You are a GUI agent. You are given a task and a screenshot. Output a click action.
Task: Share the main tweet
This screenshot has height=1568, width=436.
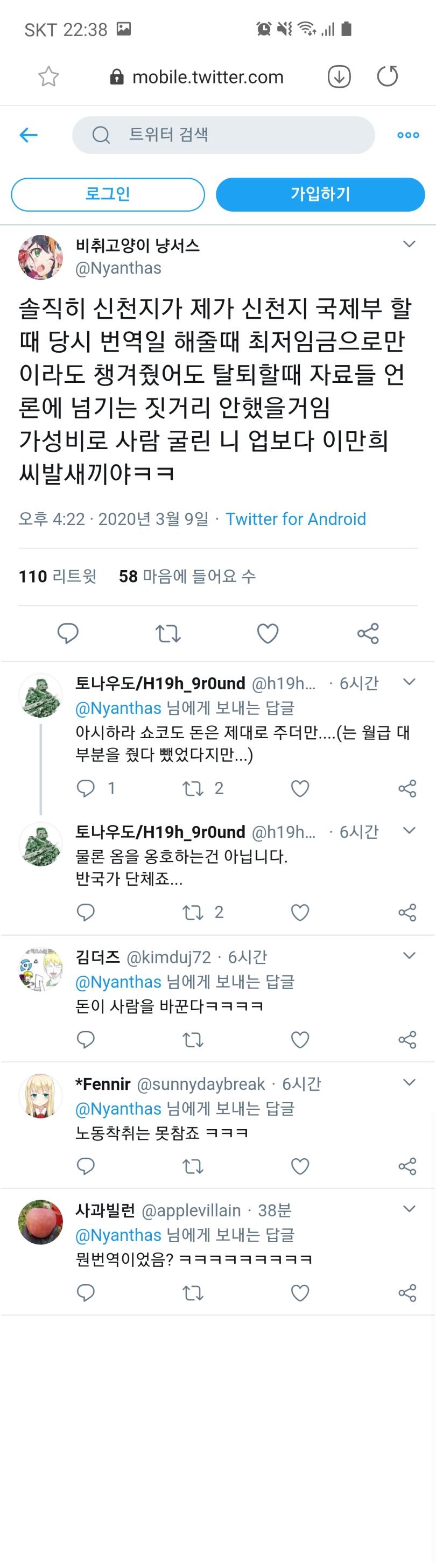(368, 634)
